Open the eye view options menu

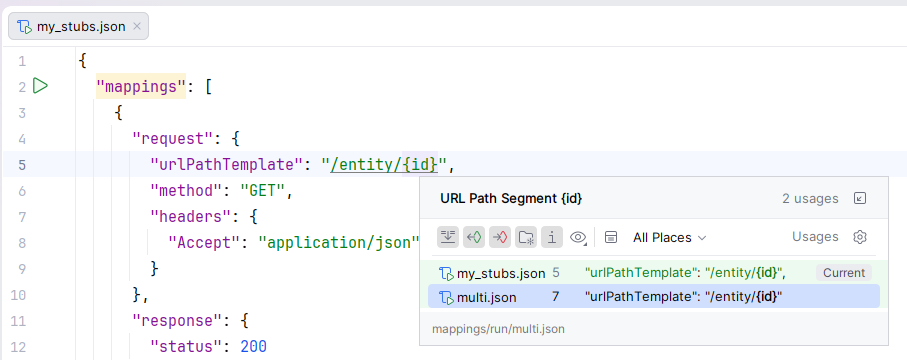(578, 237)
